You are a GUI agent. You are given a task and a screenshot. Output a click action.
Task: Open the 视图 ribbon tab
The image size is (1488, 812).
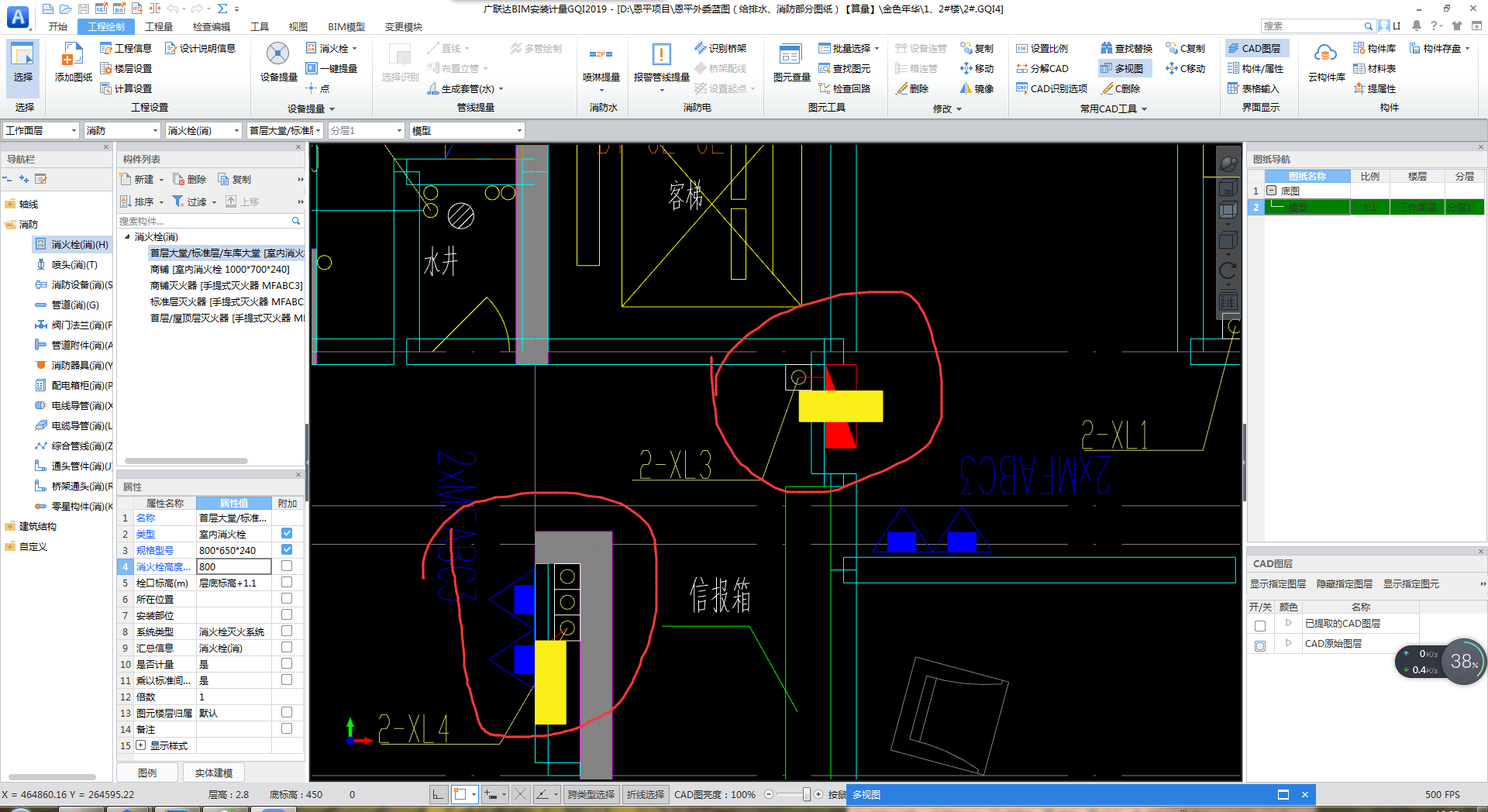pyautogui.click(x=298, y=26)
